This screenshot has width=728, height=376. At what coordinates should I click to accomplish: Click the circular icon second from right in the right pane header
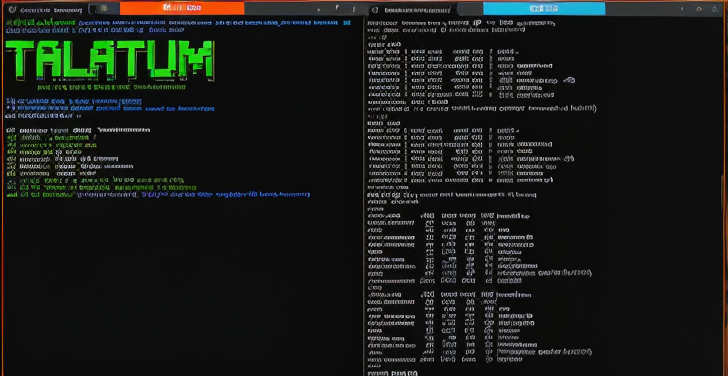(699, 9)
